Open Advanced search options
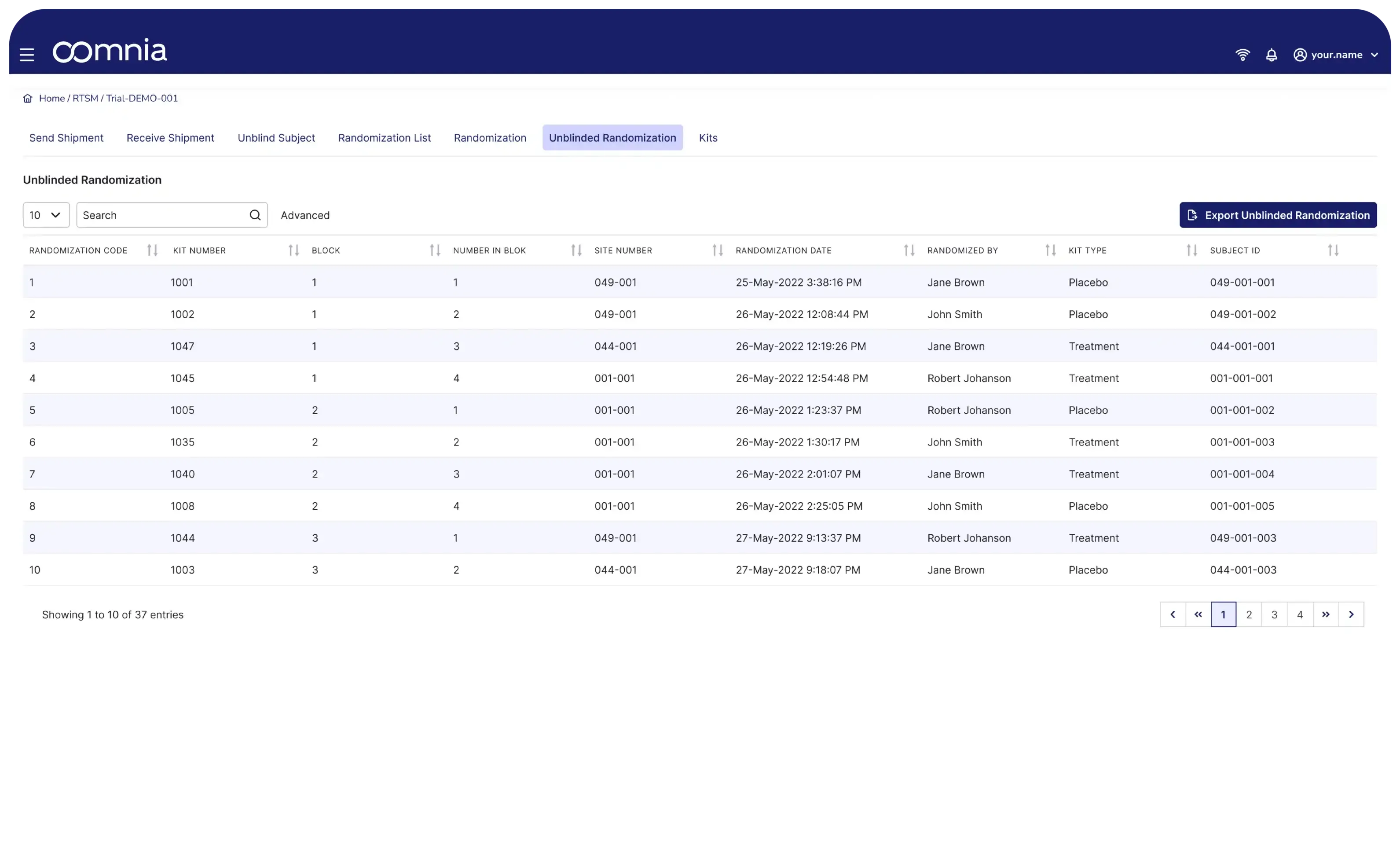The height and width of the screenshot is (842, 1400). click(305, 215)
